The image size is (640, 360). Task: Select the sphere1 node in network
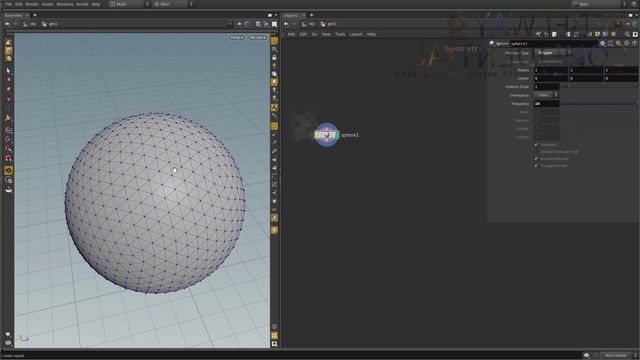[326, 135]
